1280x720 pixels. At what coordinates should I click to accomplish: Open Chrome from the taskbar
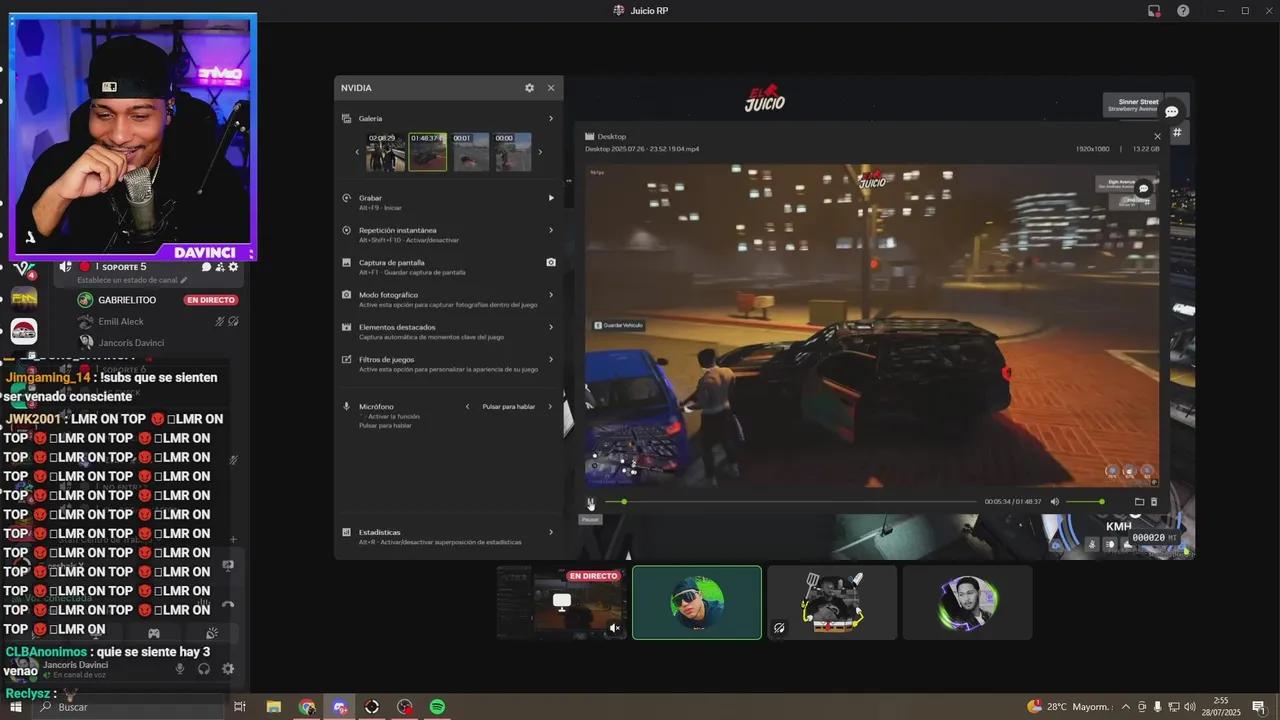coord(307,707)
